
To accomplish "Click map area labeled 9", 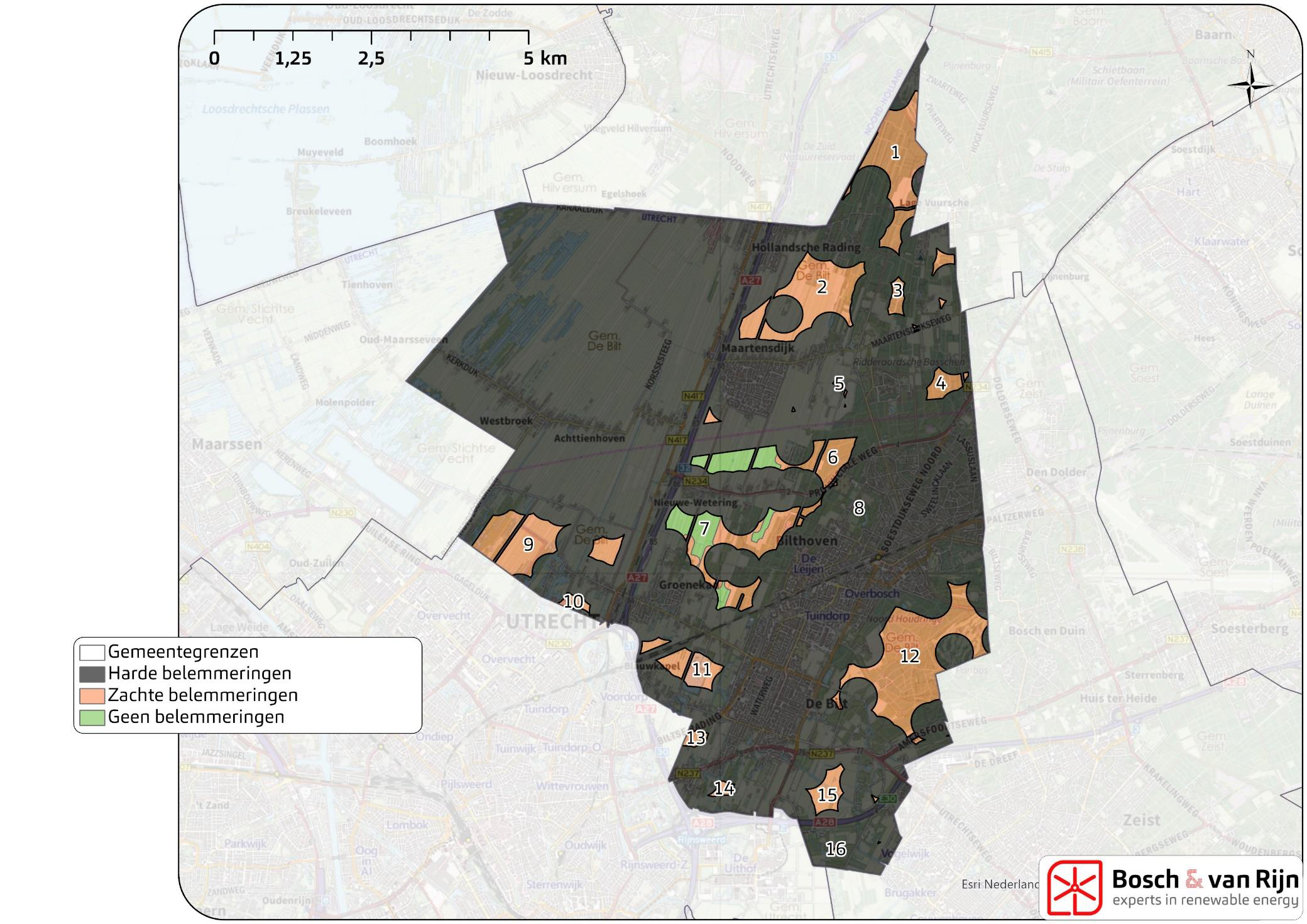I will (x=528, y=544).
